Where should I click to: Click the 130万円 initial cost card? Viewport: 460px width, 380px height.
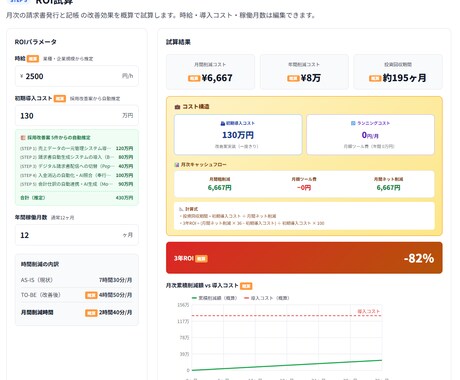pyautogui.click(x=238, y=135)
